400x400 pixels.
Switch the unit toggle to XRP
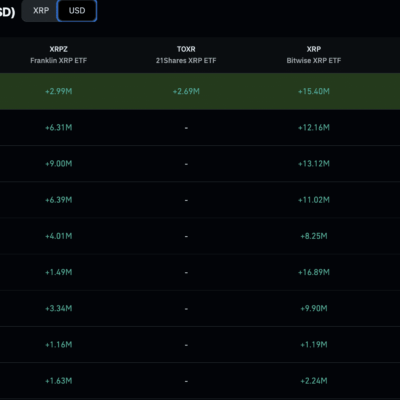(x=41, y=11)
